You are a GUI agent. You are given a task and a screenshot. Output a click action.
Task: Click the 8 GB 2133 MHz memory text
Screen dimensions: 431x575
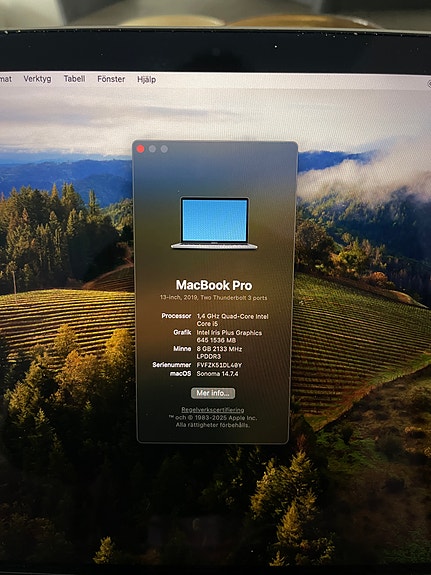(x=219, y=352)
